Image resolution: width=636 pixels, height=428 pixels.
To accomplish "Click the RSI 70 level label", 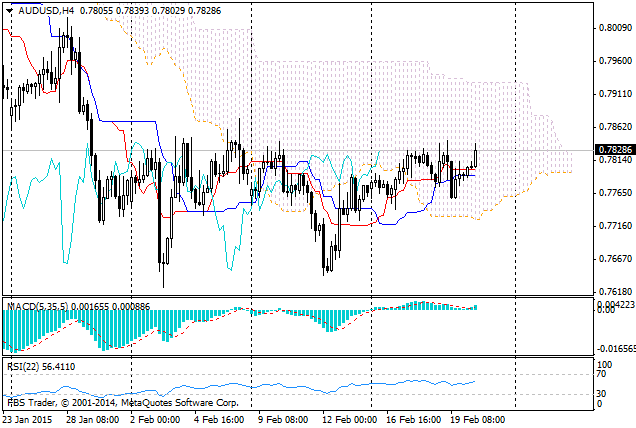I will [x=602, y=374].
